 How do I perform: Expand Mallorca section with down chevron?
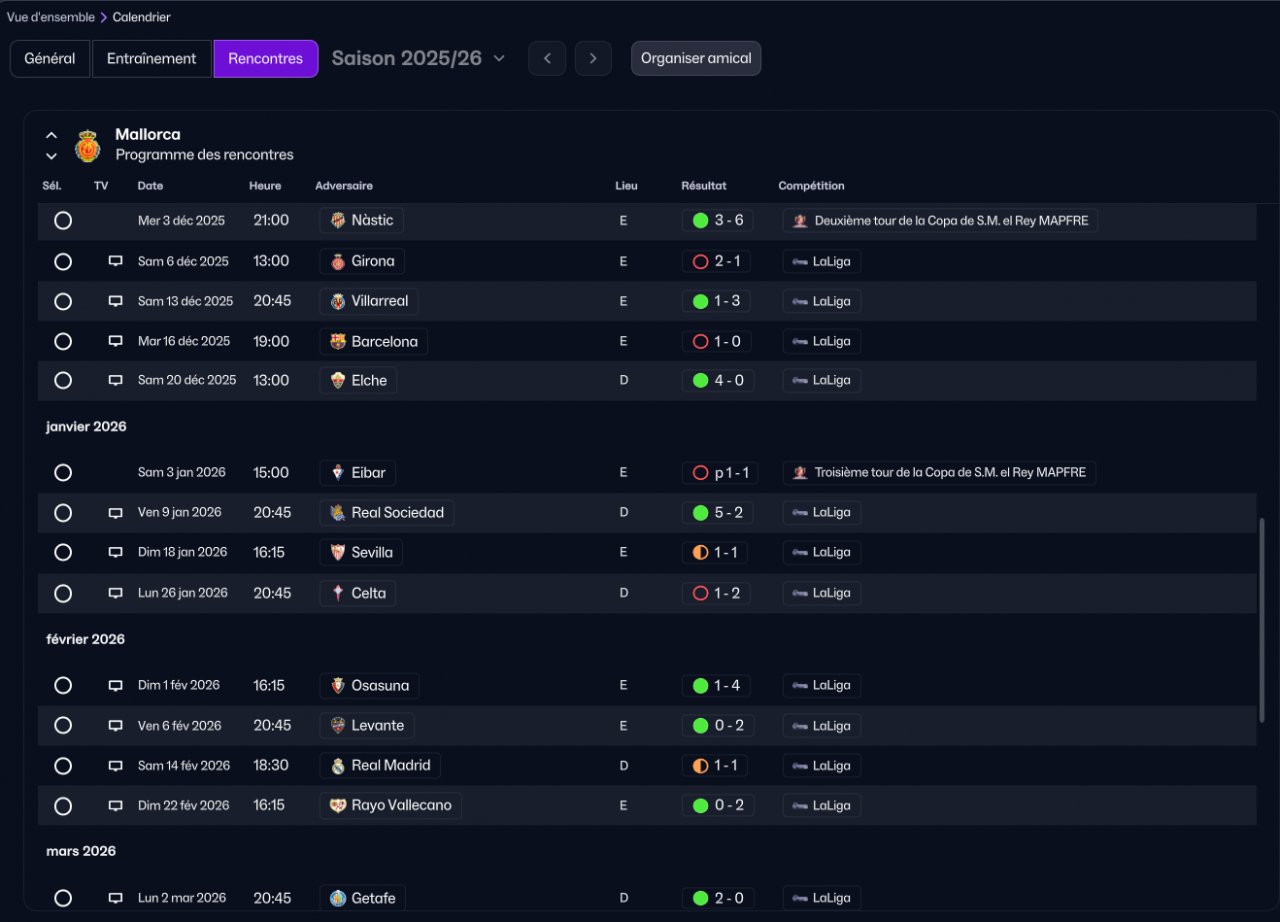coord(52,156)
